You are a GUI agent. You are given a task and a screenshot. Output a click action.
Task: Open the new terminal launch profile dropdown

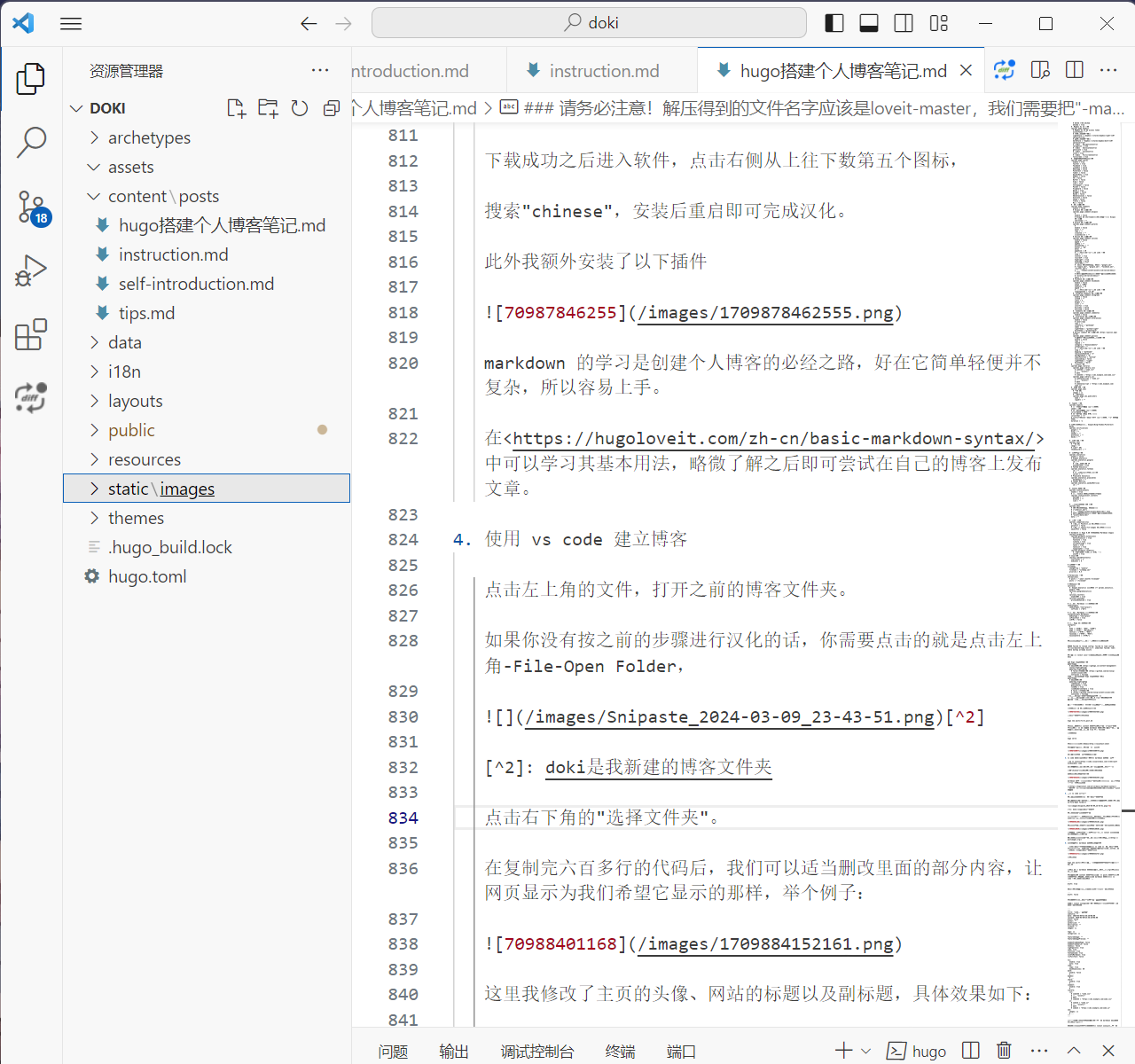click(866, 1051)
